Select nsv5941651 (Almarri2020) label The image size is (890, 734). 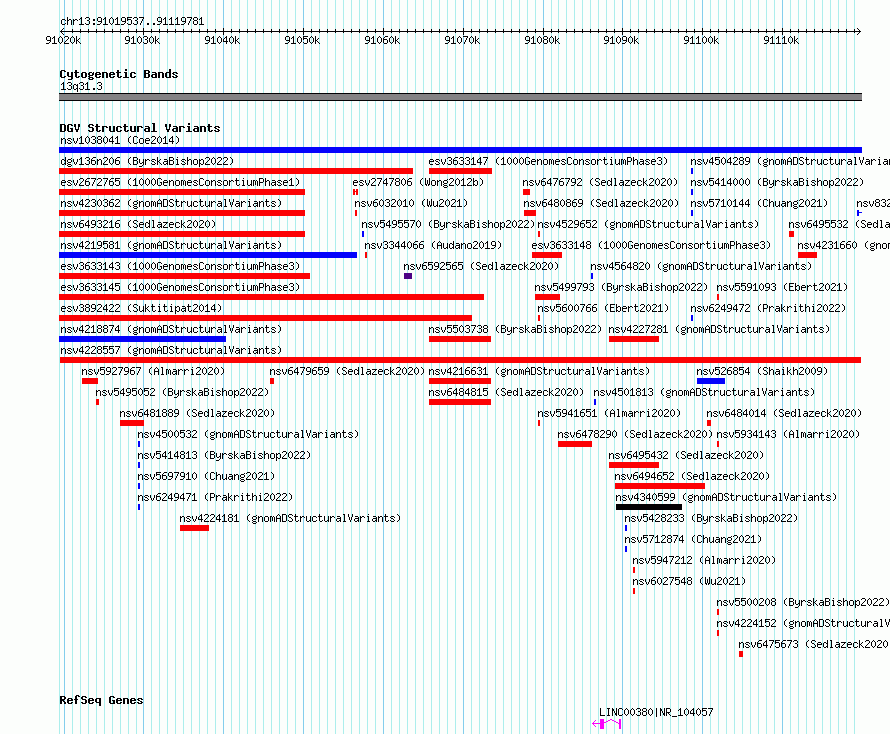[x=609, y=413]
